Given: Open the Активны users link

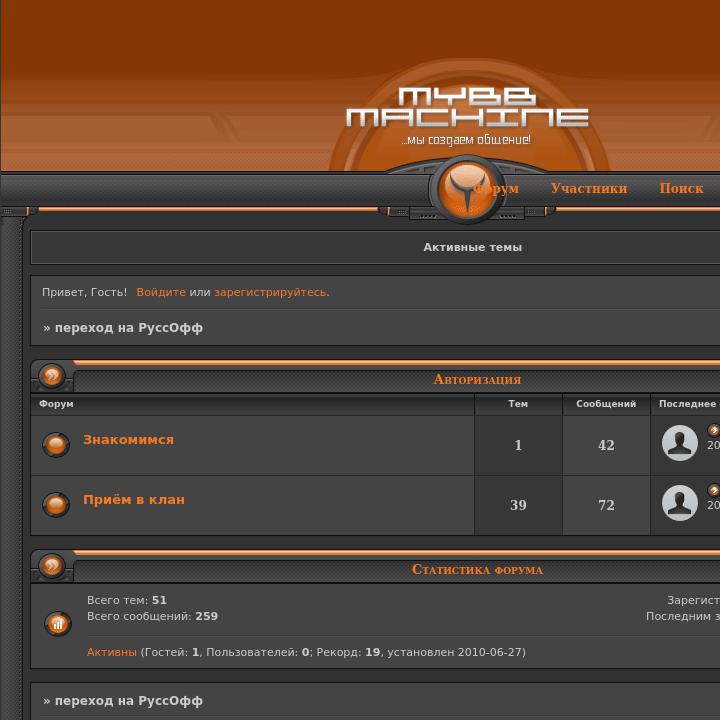Looking at the screenshot, I should click(x=112, y=652).
